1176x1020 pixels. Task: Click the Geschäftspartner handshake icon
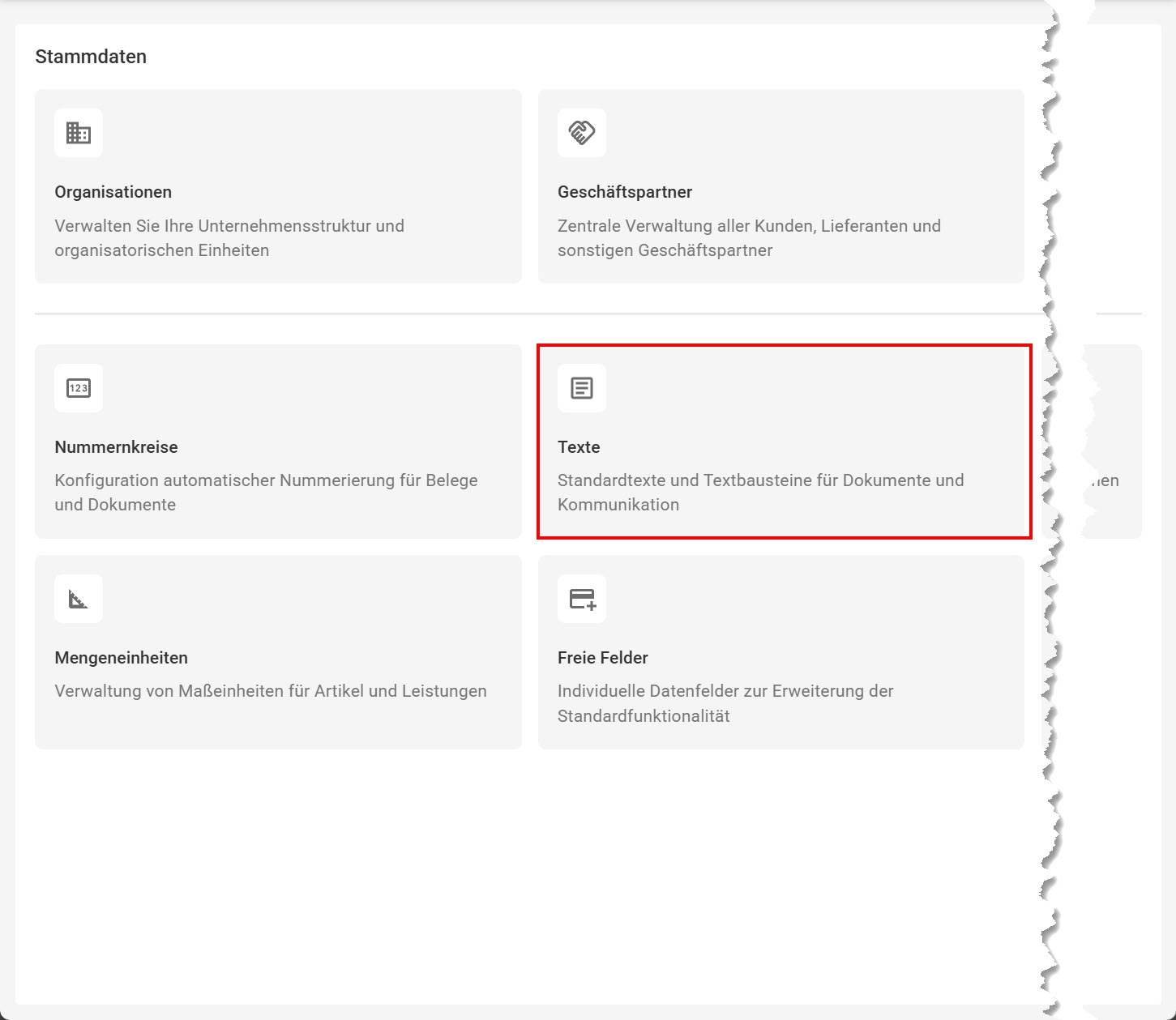(581, 133)
